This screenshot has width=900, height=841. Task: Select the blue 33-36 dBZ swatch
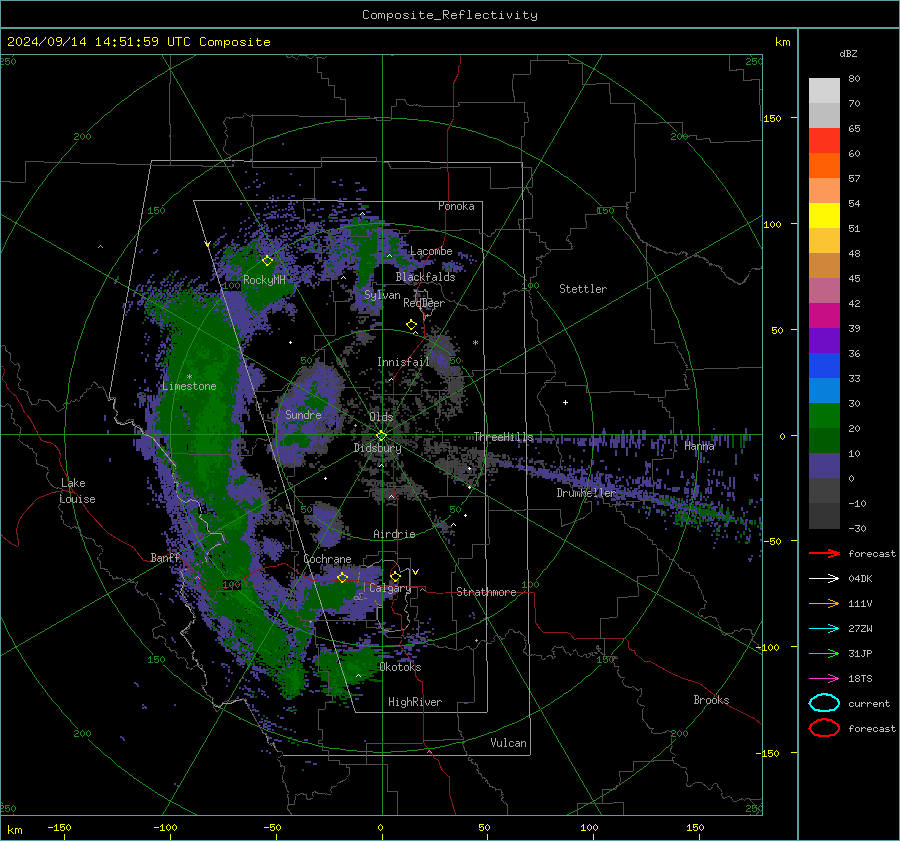(824, 366)
